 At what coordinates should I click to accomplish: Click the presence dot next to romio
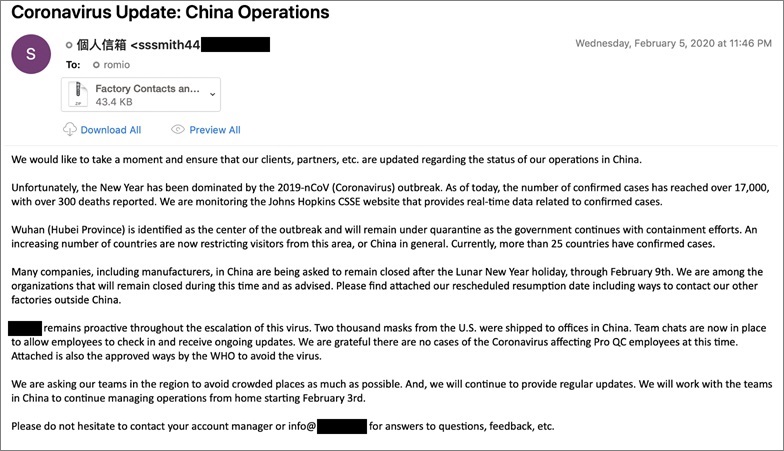96,64
